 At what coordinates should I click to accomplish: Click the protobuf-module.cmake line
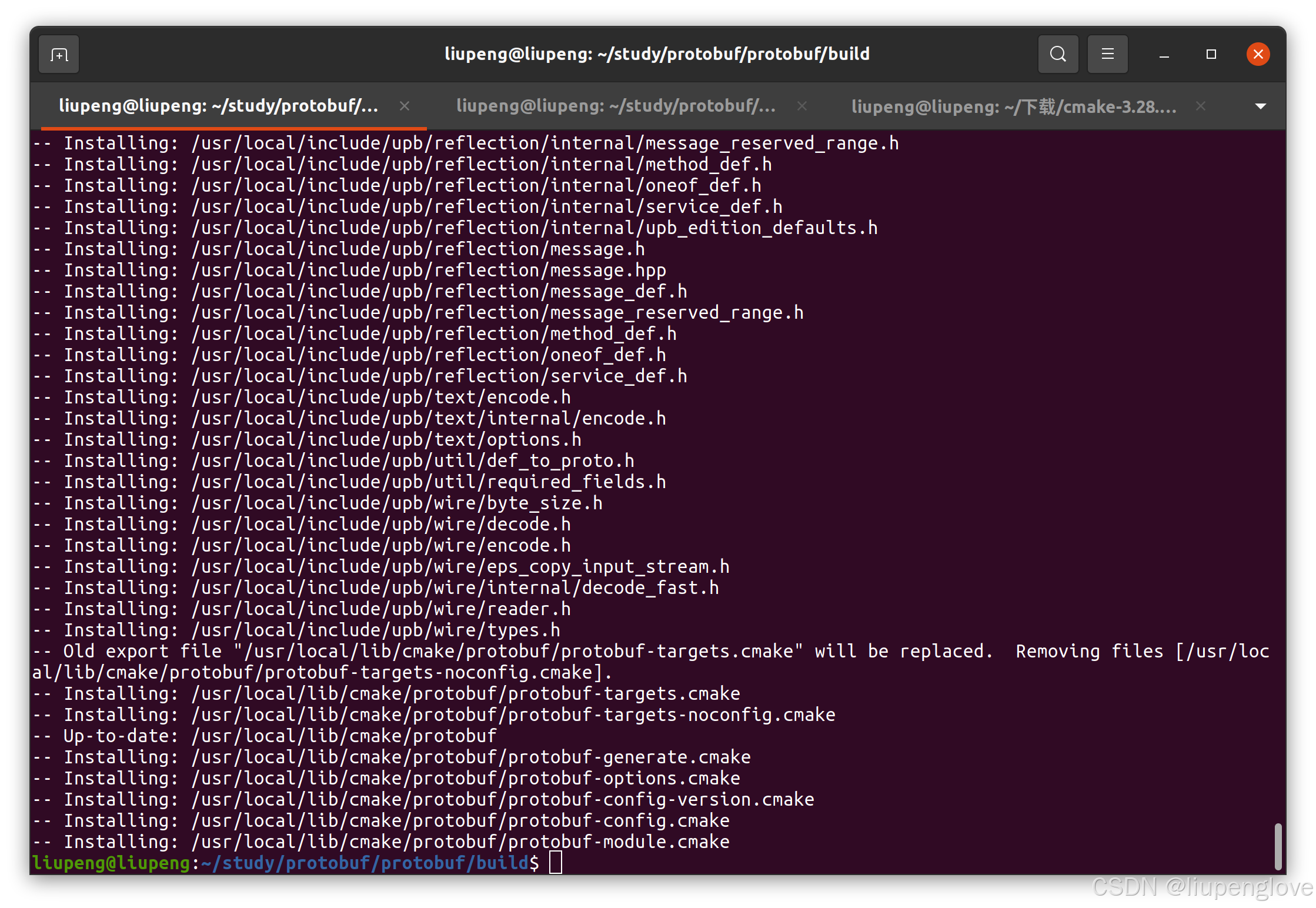[x=381, y=842]
